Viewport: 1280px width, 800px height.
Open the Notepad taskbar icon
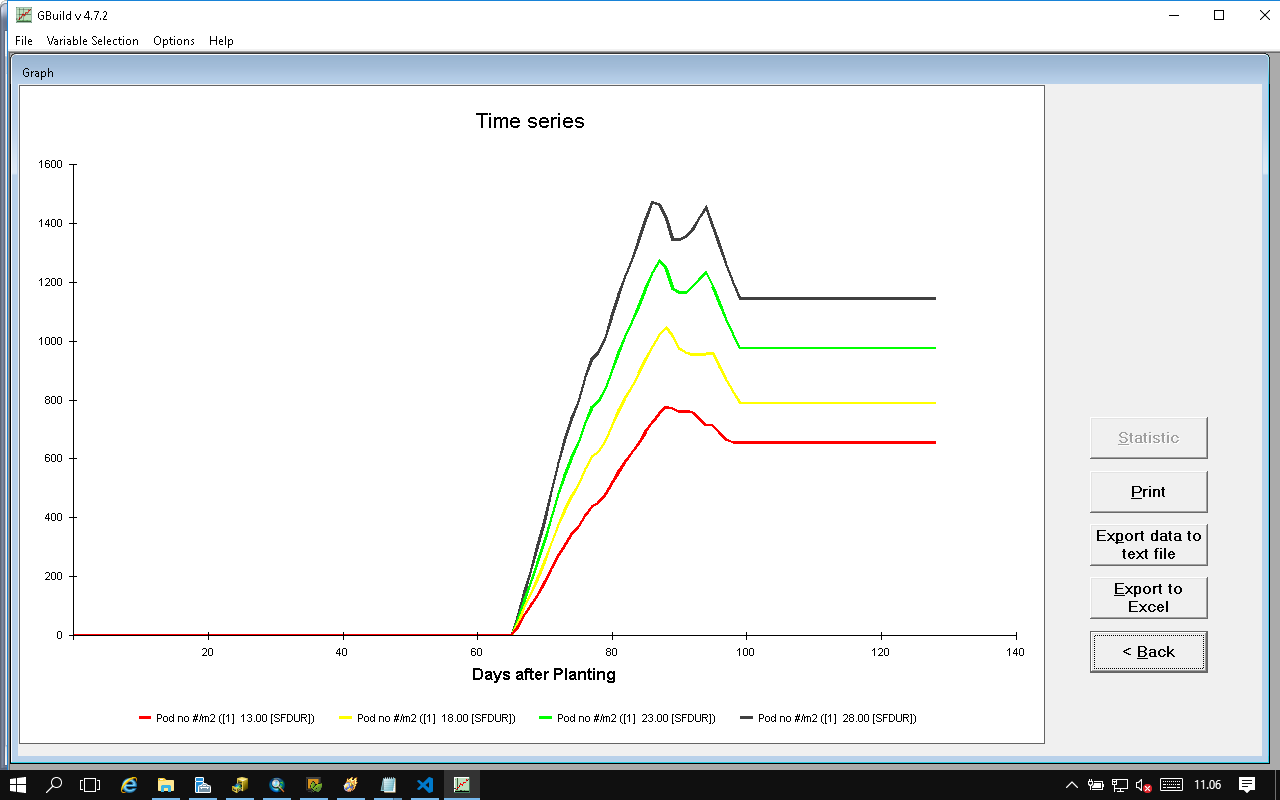(388, 785)
